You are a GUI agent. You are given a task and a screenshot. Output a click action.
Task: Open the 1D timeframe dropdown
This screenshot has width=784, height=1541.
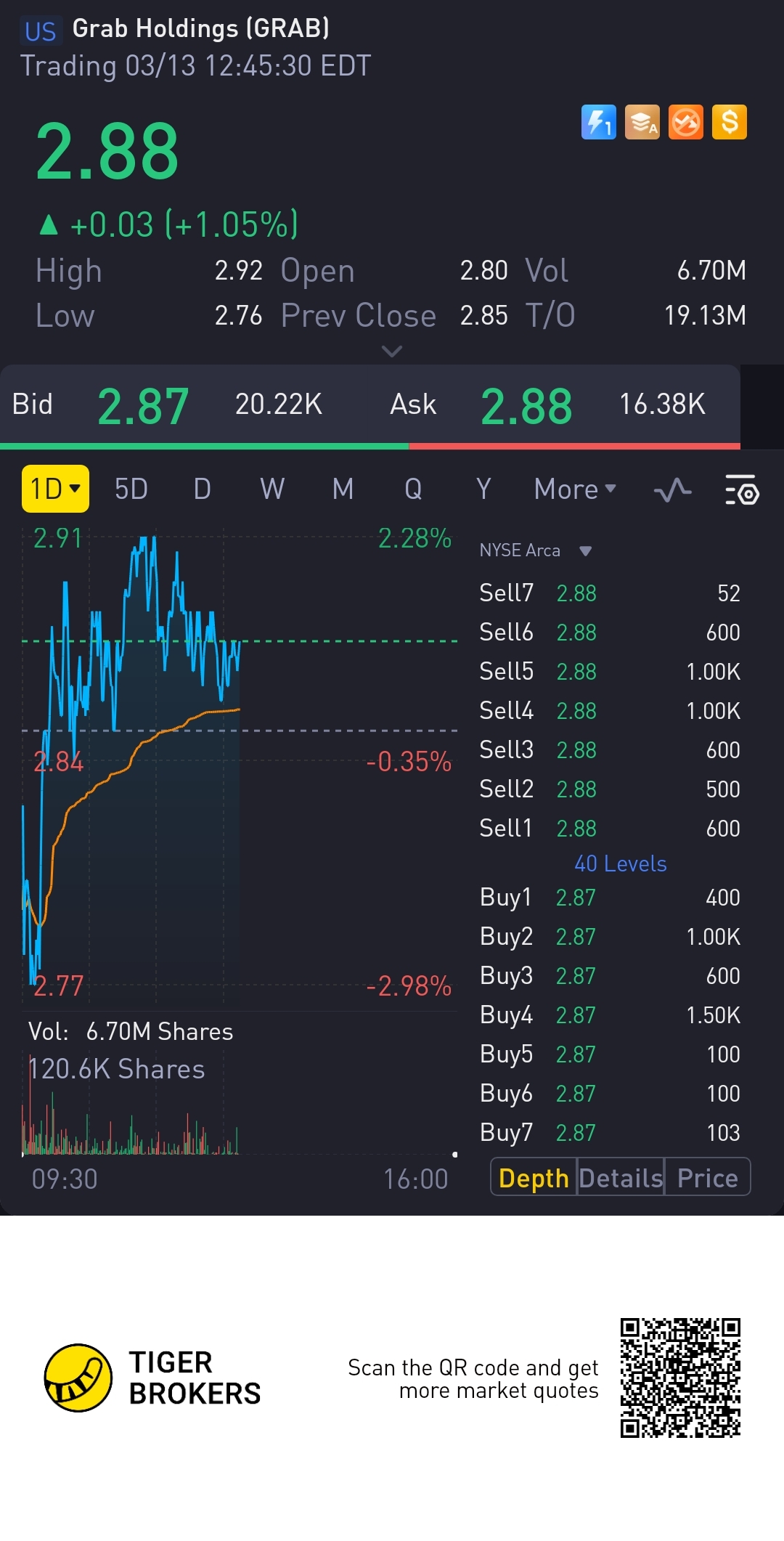point(55,489)
